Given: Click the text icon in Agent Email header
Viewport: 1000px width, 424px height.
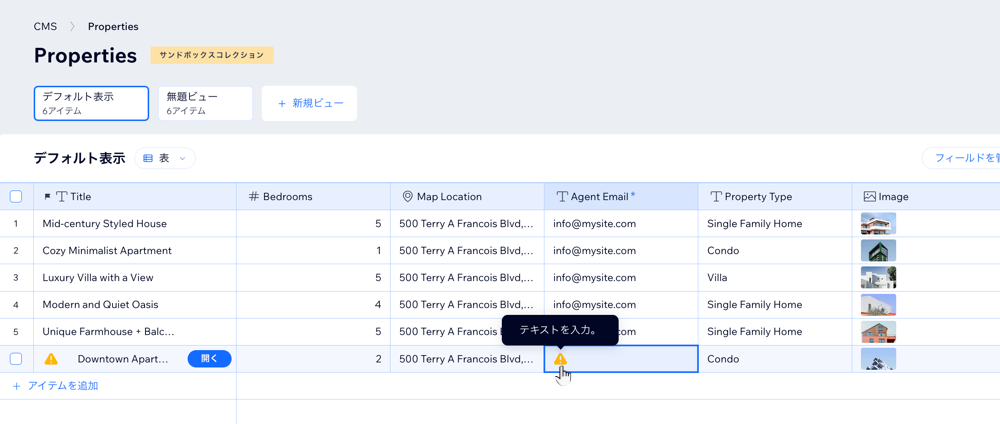Looking at the screenshot, I should click(x=561, y=197).
